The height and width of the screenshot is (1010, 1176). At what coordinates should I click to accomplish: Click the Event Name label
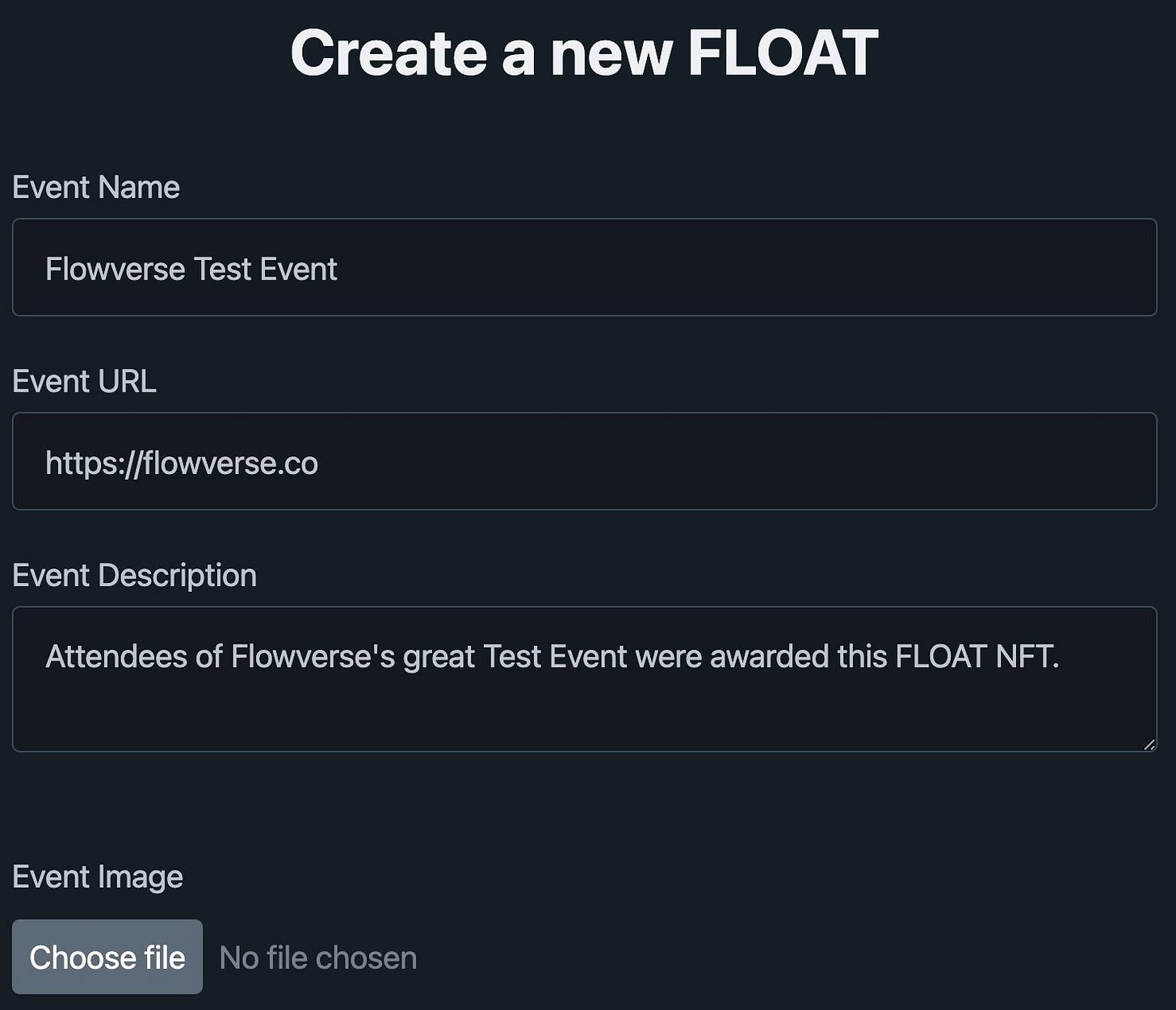tap(95, 186)
